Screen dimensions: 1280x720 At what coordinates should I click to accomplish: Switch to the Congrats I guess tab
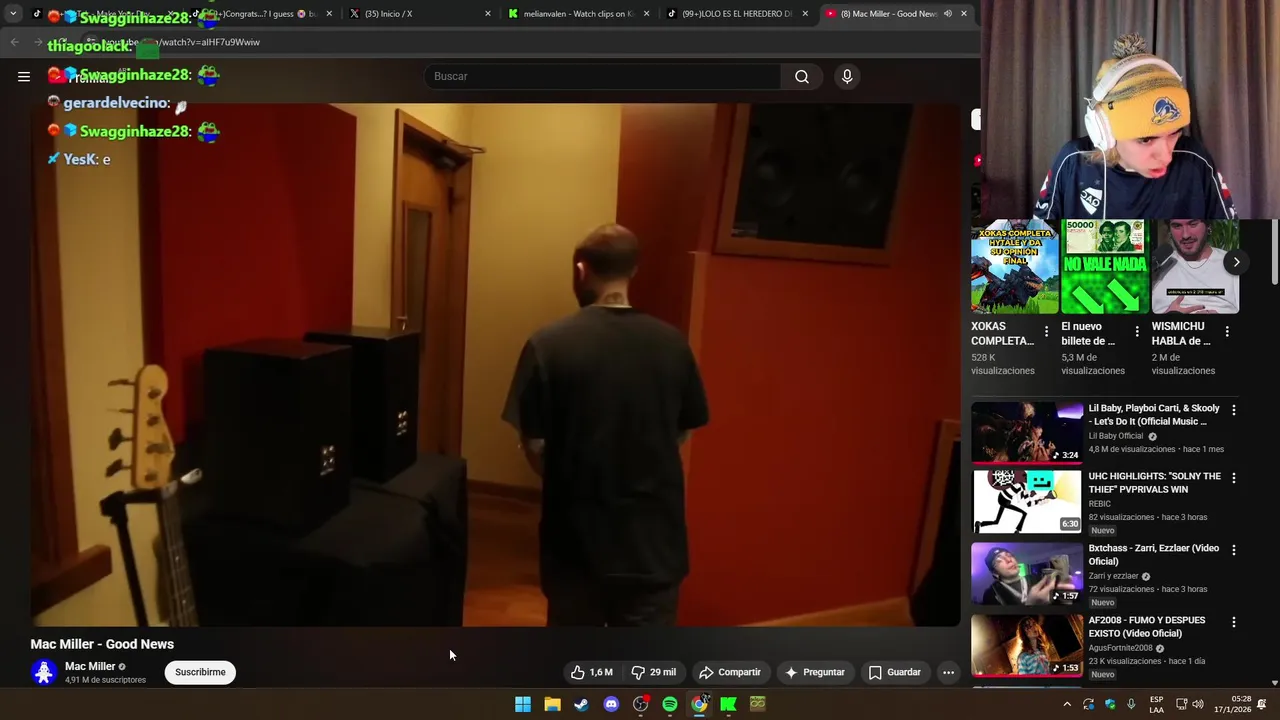click(260, 14)
